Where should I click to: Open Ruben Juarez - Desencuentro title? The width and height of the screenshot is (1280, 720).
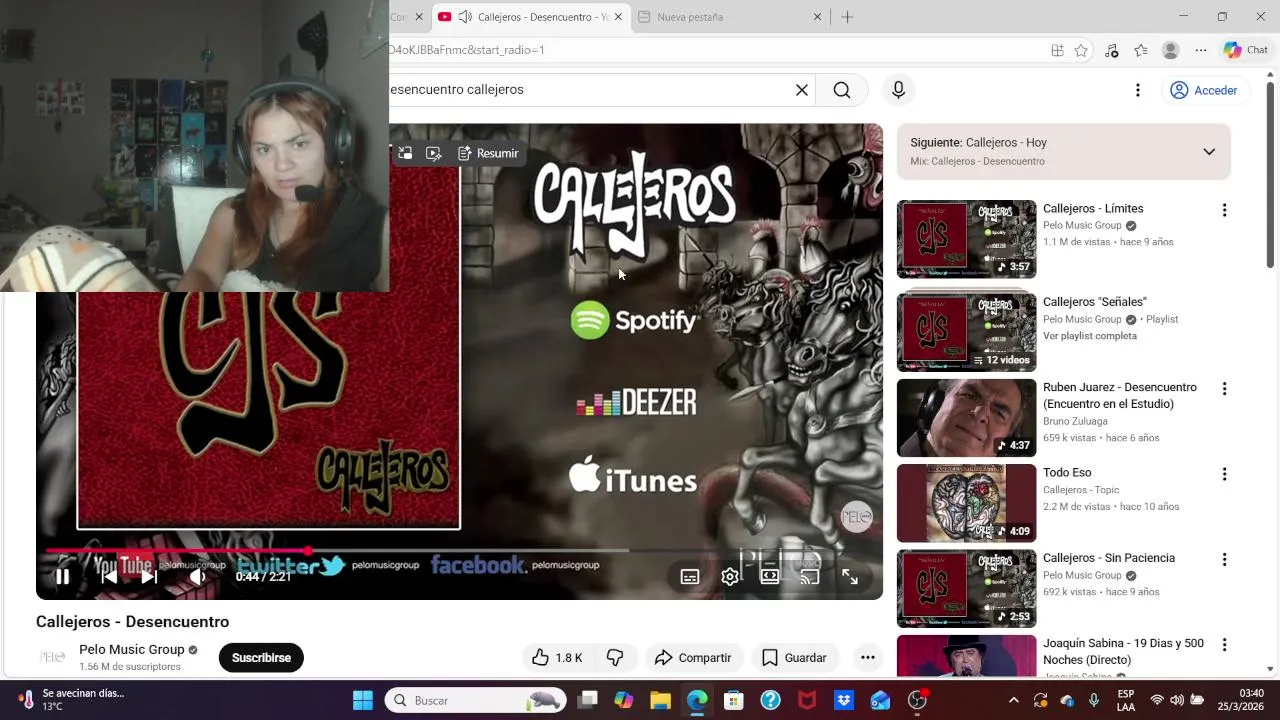(x=1119, y=395)
